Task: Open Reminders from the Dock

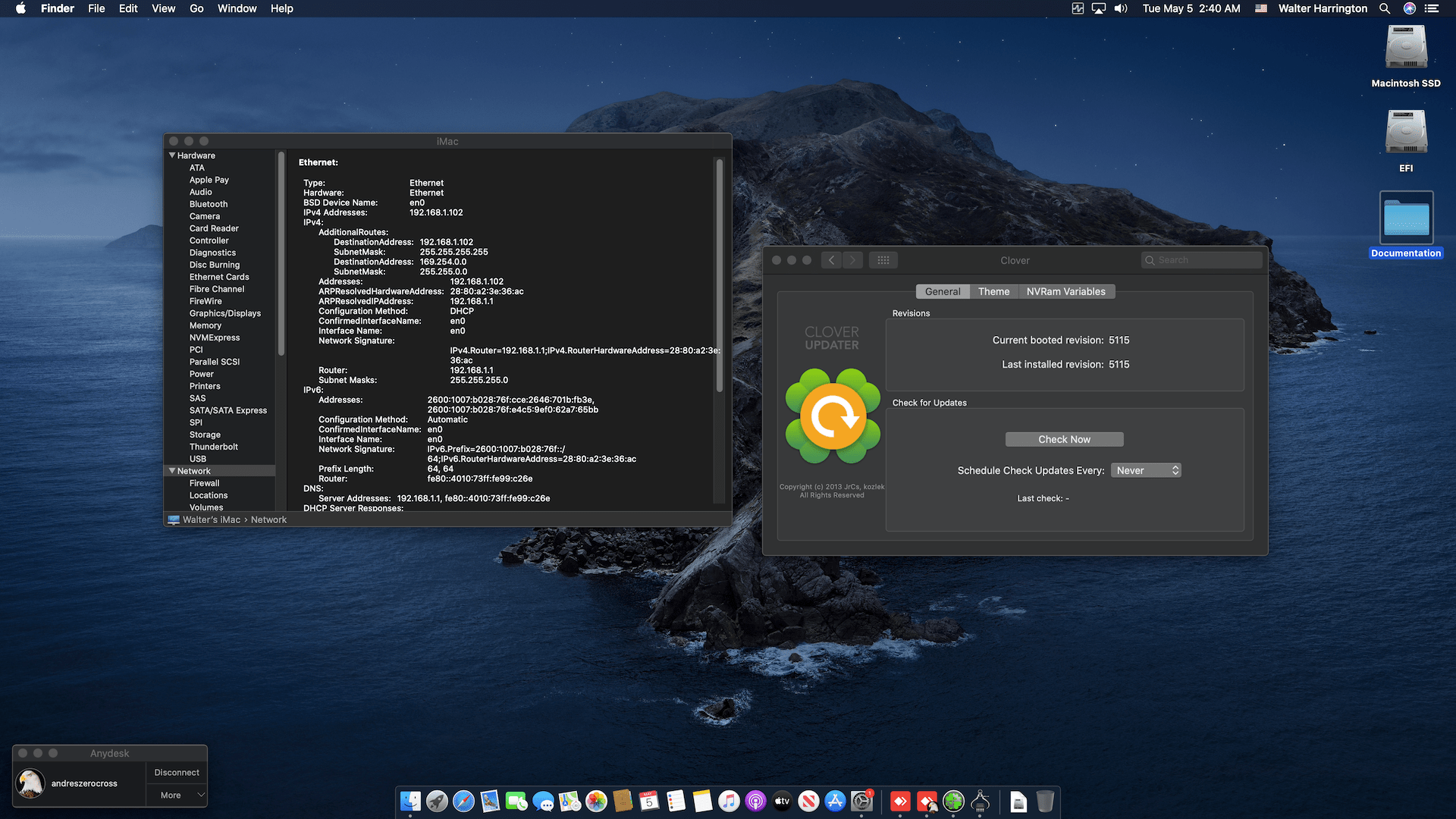Action: click(x=676, y=801)
